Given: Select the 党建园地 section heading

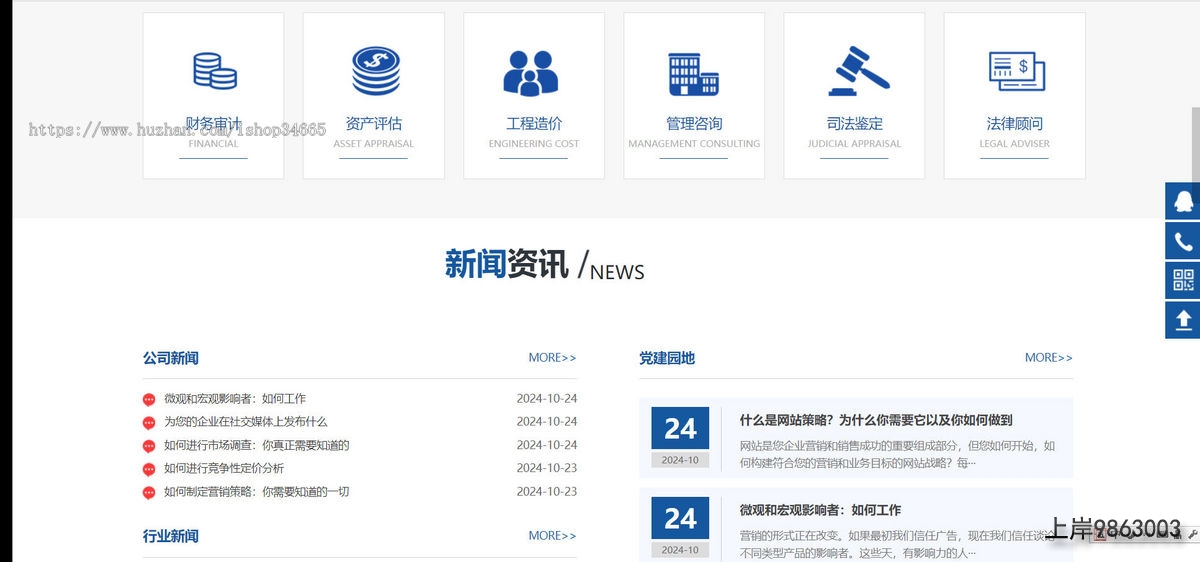Looking at the screenshot, I should coord(667,358).
